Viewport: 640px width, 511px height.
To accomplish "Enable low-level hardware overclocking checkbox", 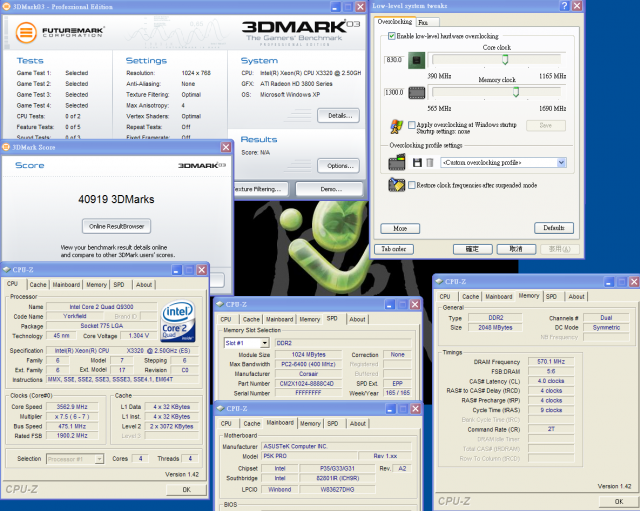I will [x=391, y=36].
